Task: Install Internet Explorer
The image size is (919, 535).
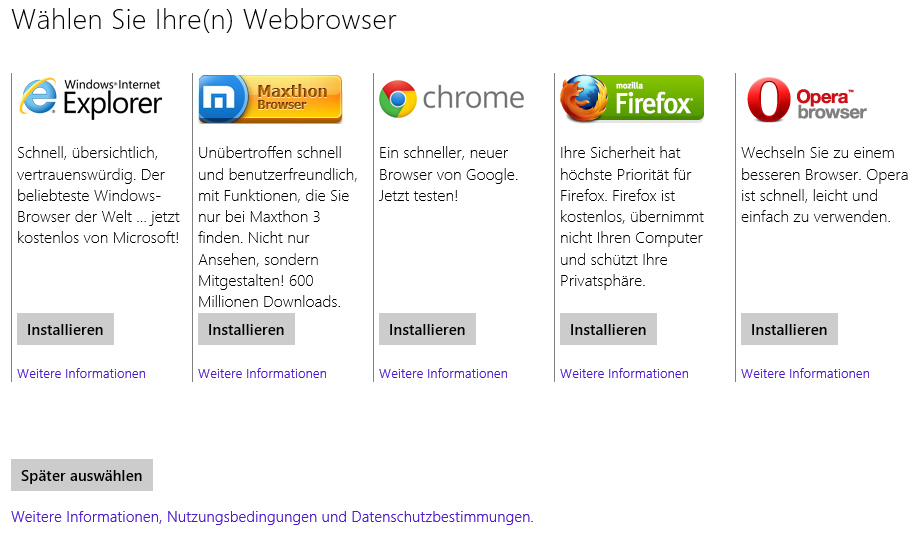Action: 65,329
